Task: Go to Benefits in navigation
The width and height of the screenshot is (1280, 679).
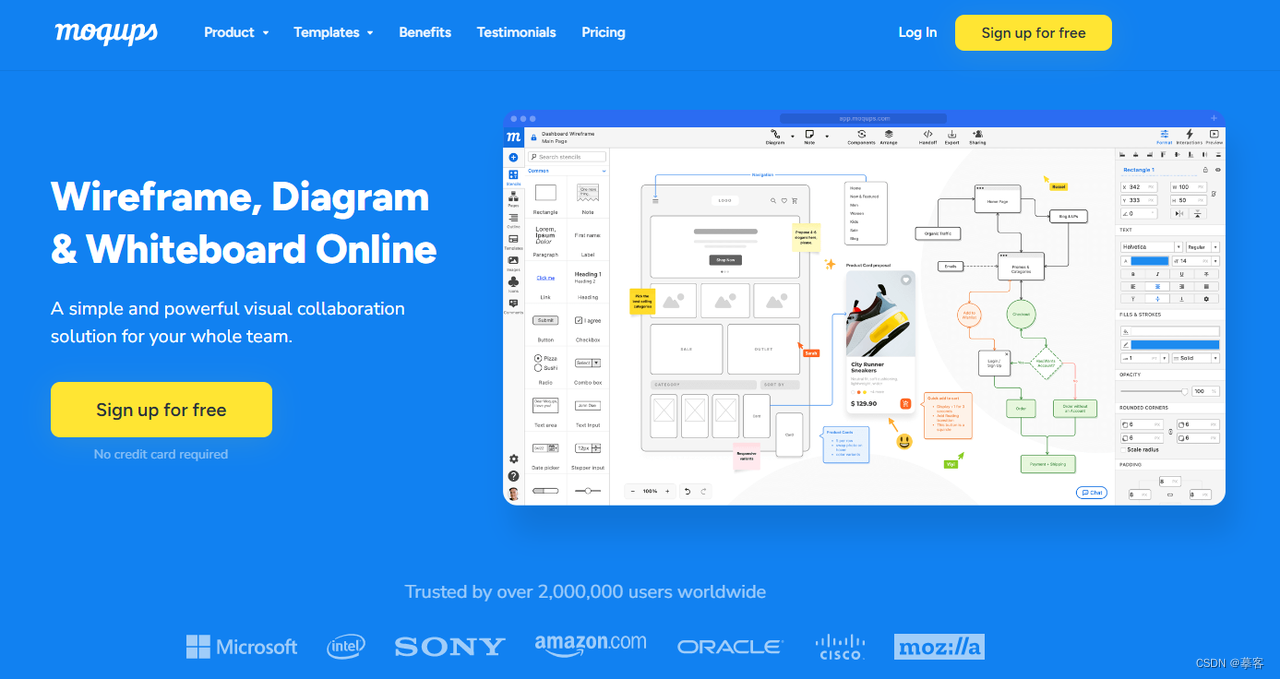Action: point(425,32)
